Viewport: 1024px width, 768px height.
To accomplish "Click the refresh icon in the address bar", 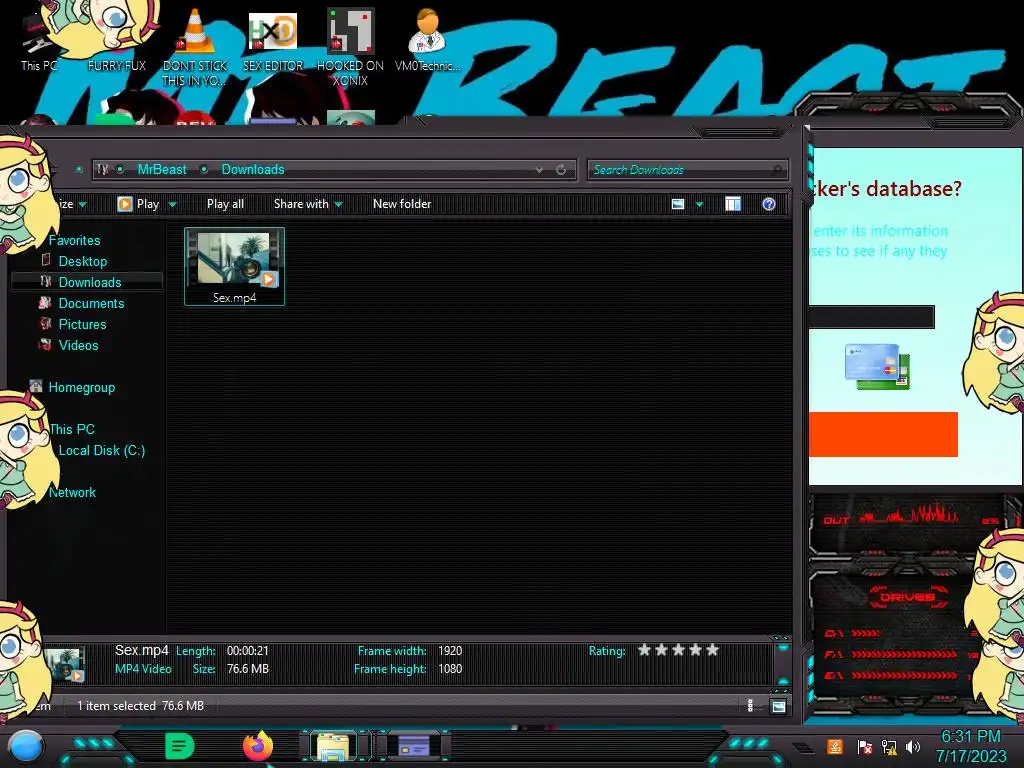I will 561,170.
